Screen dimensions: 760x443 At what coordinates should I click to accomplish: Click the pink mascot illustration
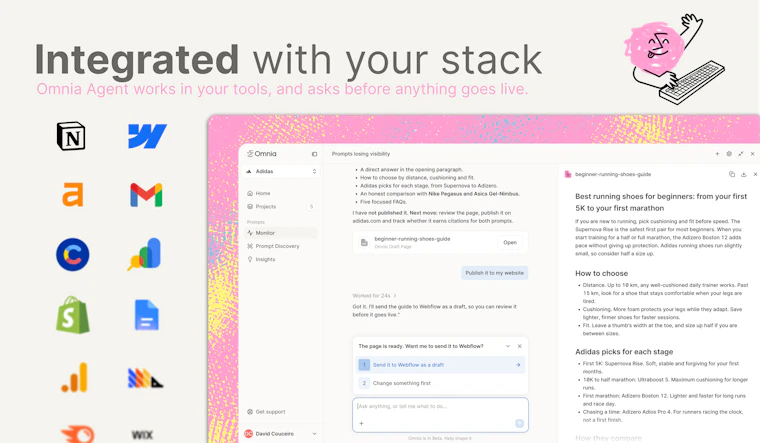pyautogui.click(x=674, y=58)
